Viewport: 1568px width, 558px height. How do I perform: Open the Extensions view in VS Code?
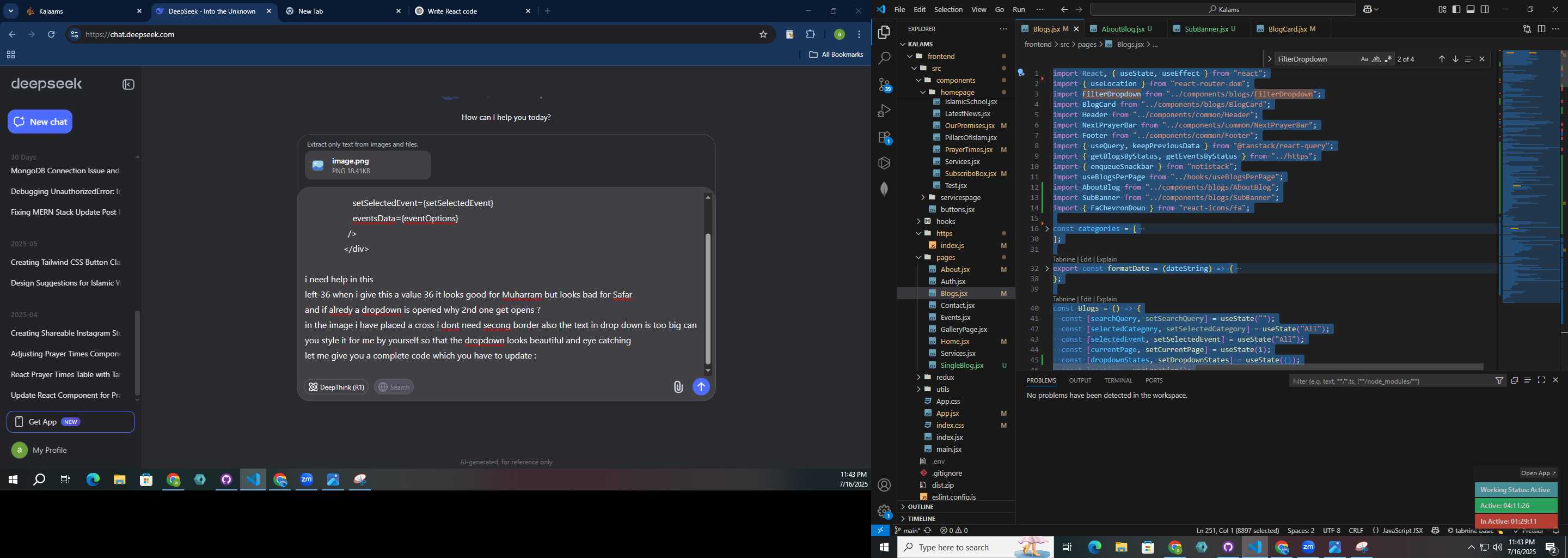click(884, 138)
